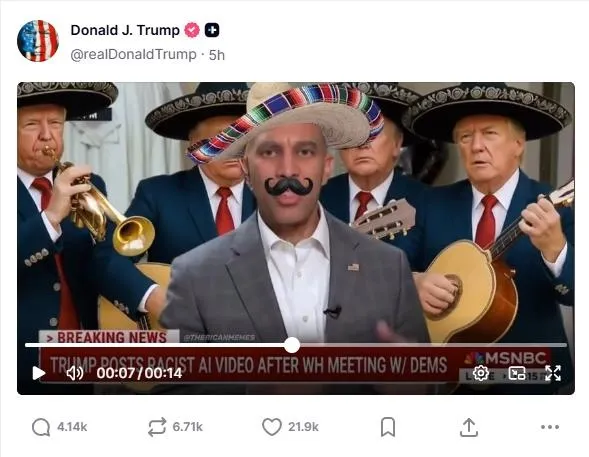Click the plus badge beside name

pyautogui.click(x=212, y=30)
